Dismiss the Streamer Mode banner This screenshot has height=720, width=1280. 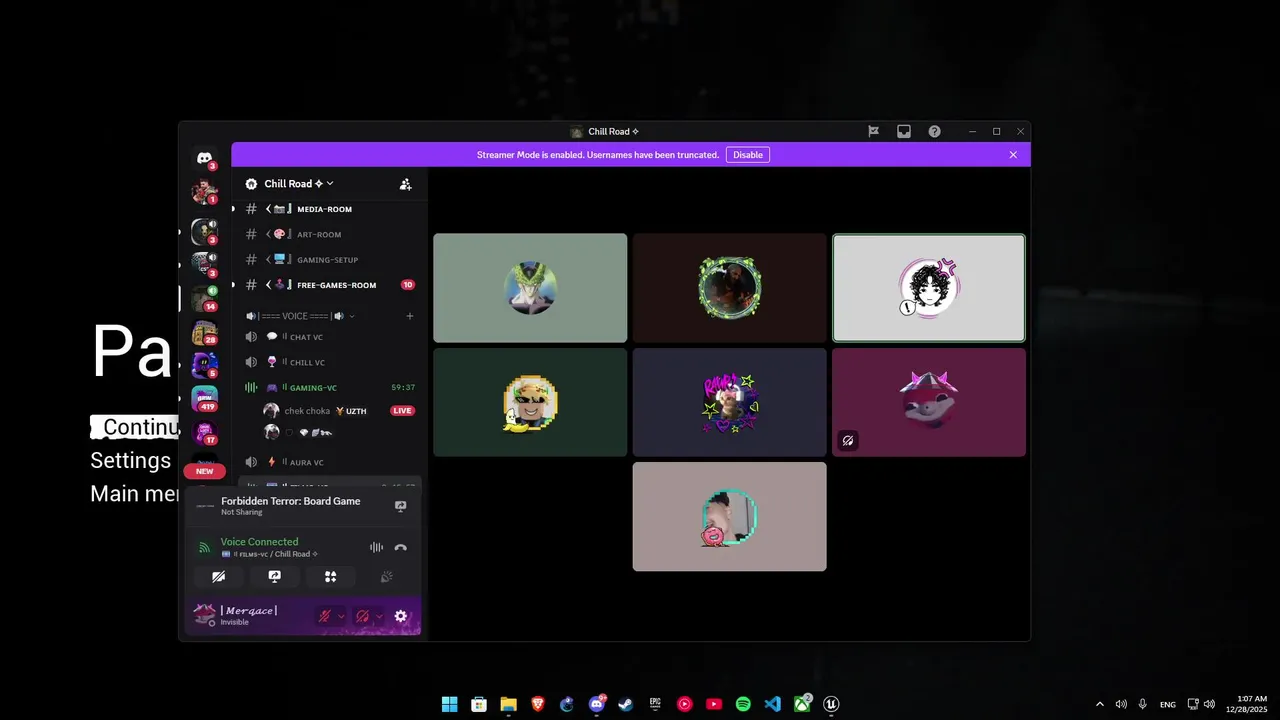coord(1013,155)
